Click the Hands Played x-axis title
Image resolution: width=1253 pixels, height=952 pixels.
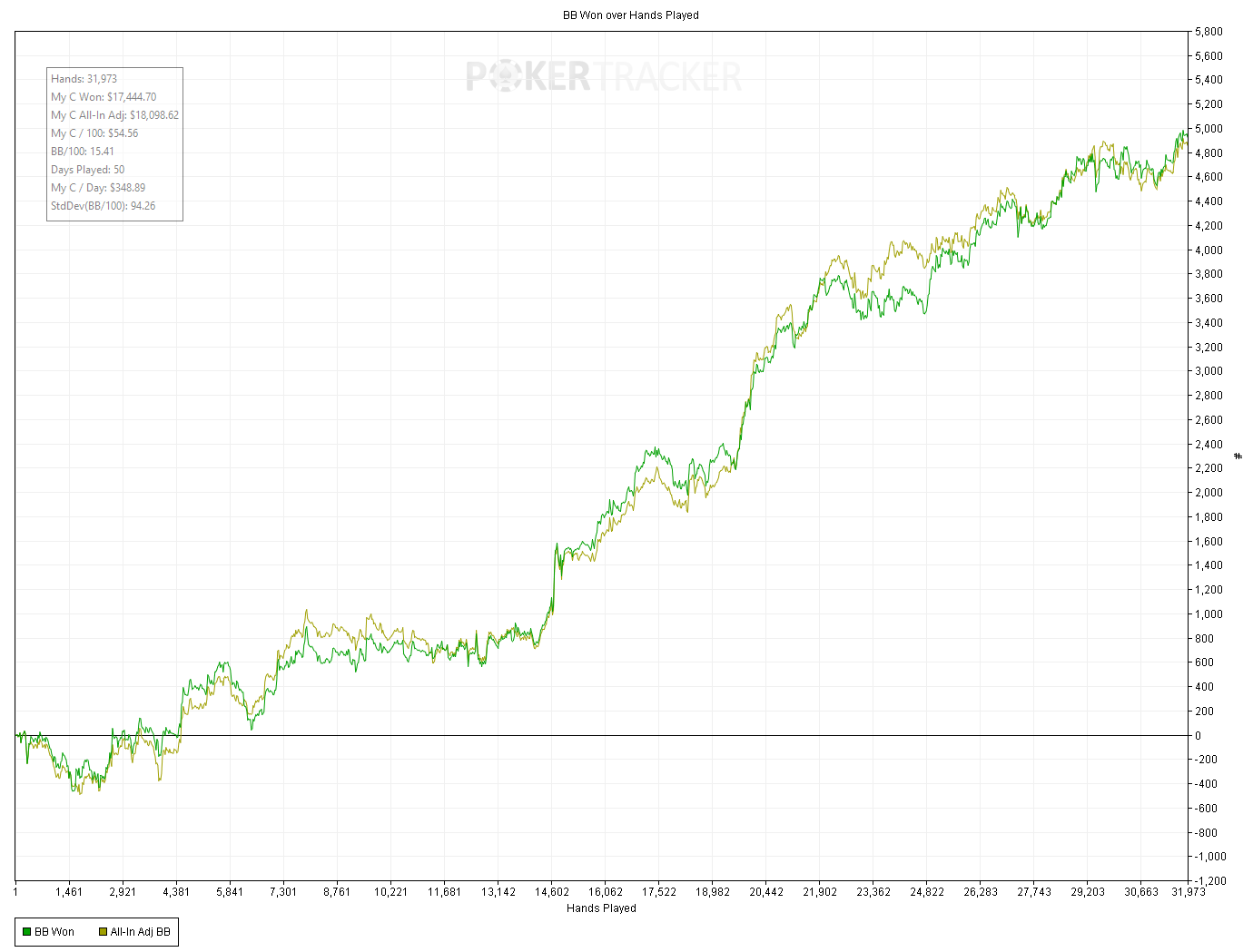pyautogui.click(x=601, y=908)
